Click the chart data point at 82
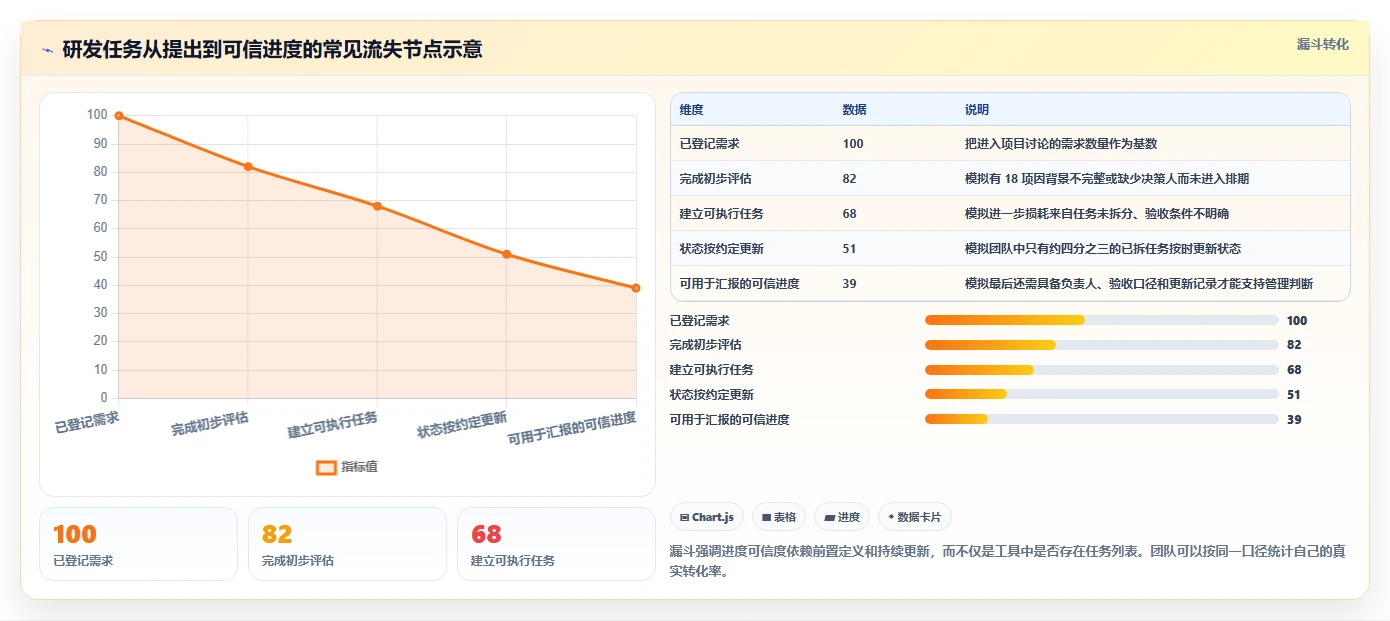 pyautogui.click(x=248, y=167)
